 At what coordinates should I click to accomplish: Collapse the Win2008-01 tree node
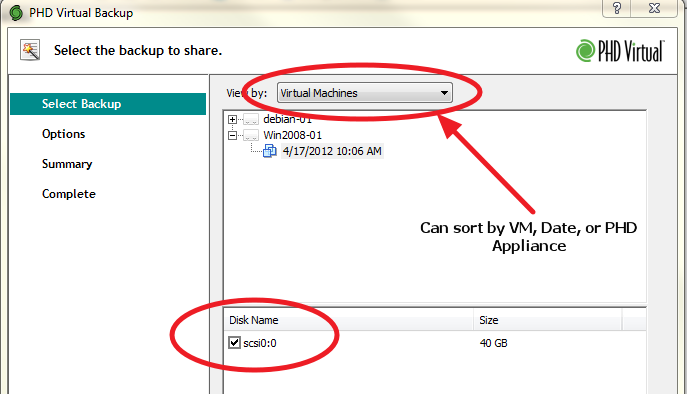click(x=233, y=135)
